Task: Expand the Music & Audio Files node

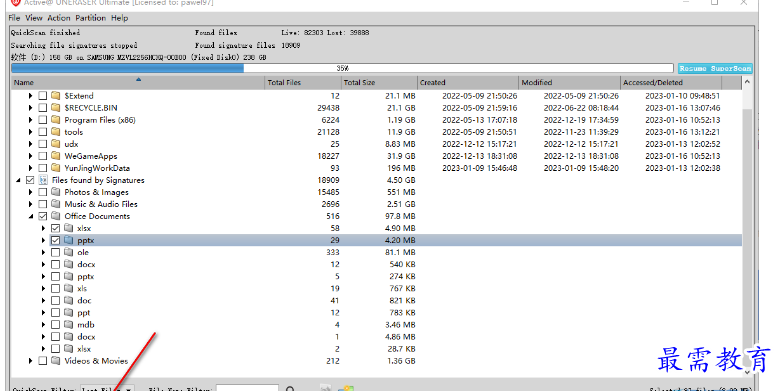Action: [30, 204]
